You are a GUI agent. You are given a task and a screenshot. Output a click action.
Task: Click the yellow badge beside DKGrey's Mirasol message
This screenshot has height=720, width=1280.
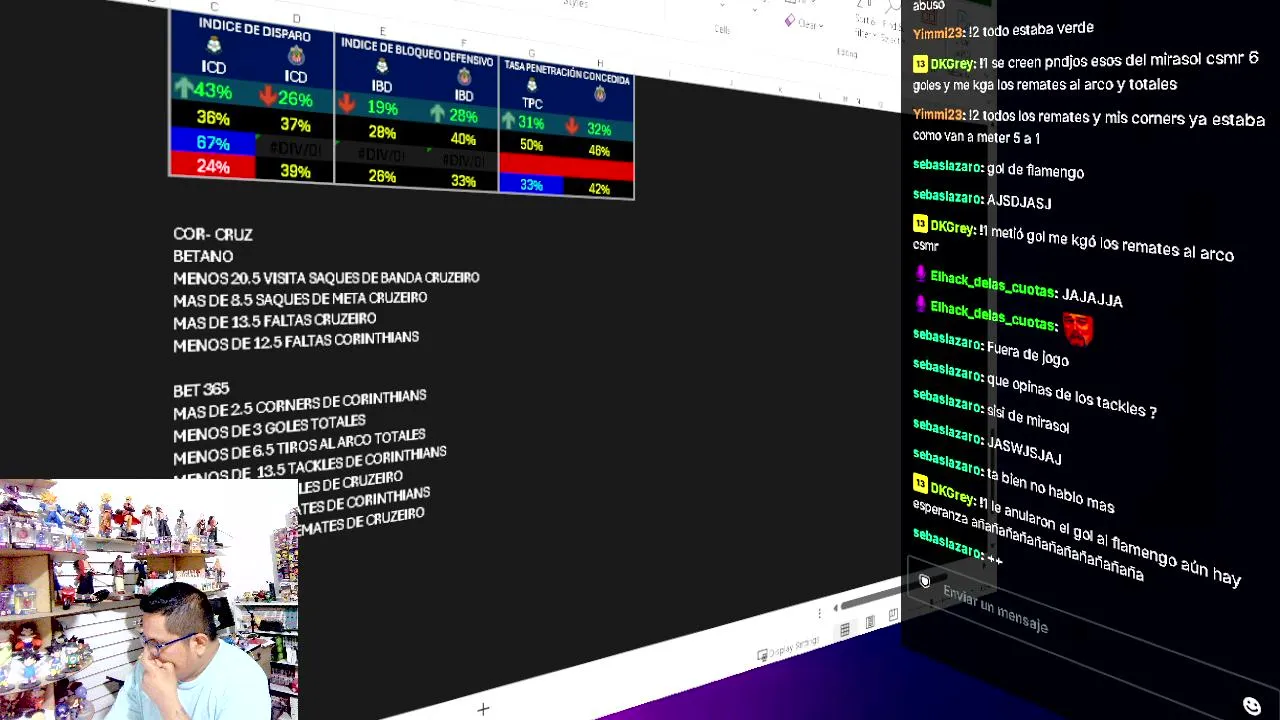pyautogui.click(x=921, y=63)
